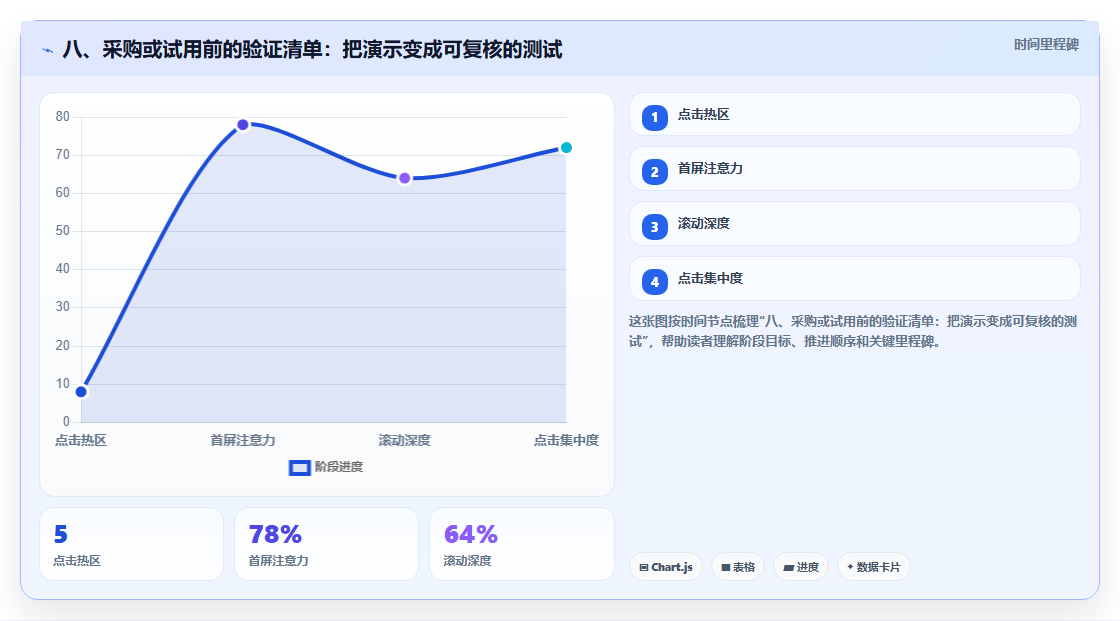This screenshot has width=1120, height=621.
Task: Select the teal 点击集中度 data point
Action: (566, 148)
